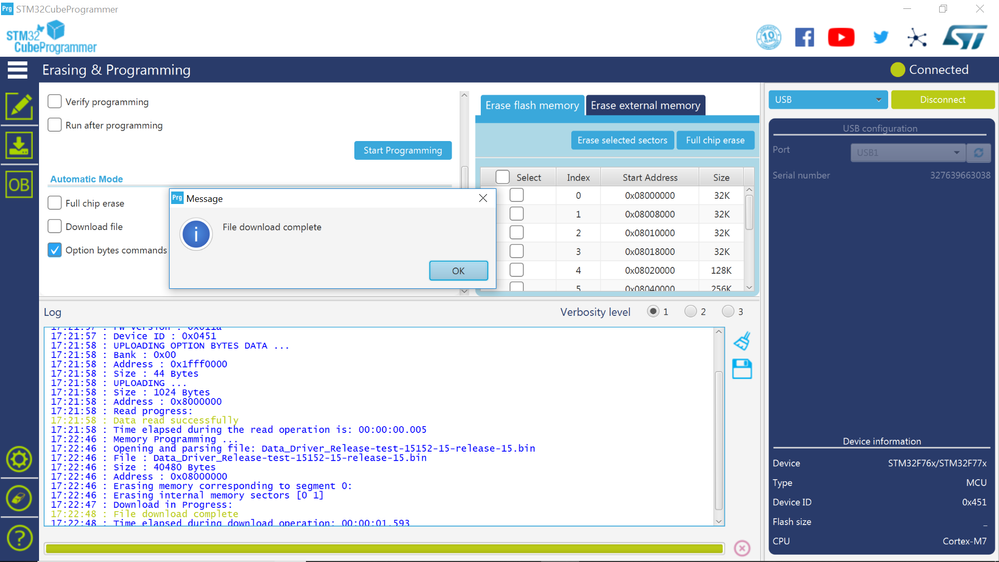Select sector 3 at 0x08018000
Screen dimensions: 999x562
pos(517,251)
